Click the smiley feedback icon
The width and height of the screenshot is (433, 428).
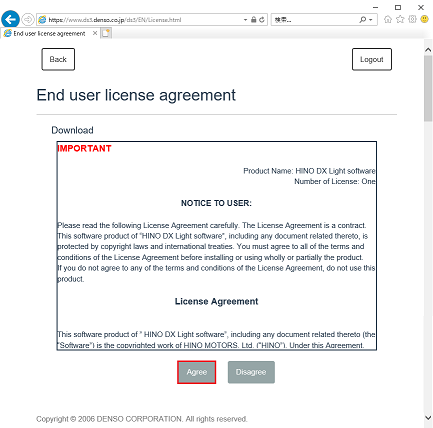[x=424, y=19]
